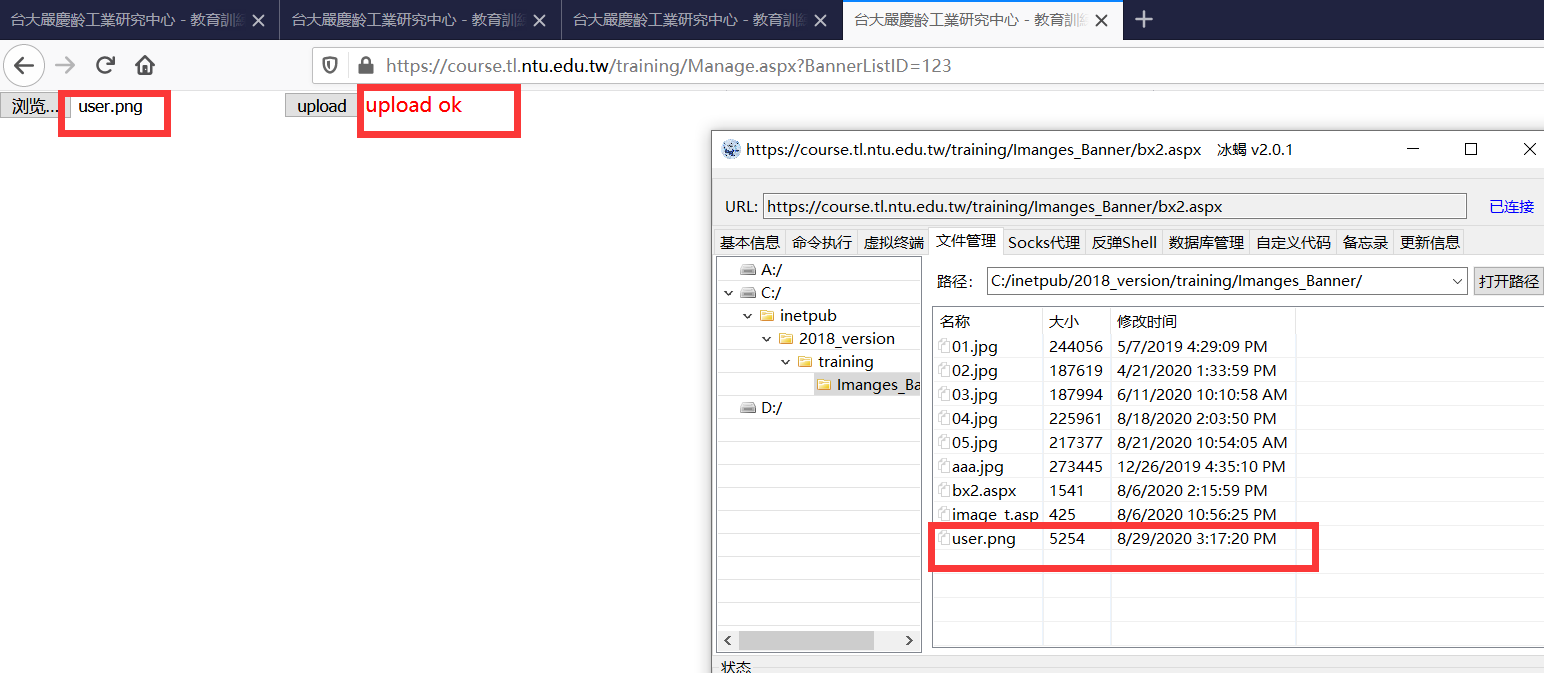
Task: Maximize the 冰蝎 v2.0.1 window
Action: click(1471, 149)
